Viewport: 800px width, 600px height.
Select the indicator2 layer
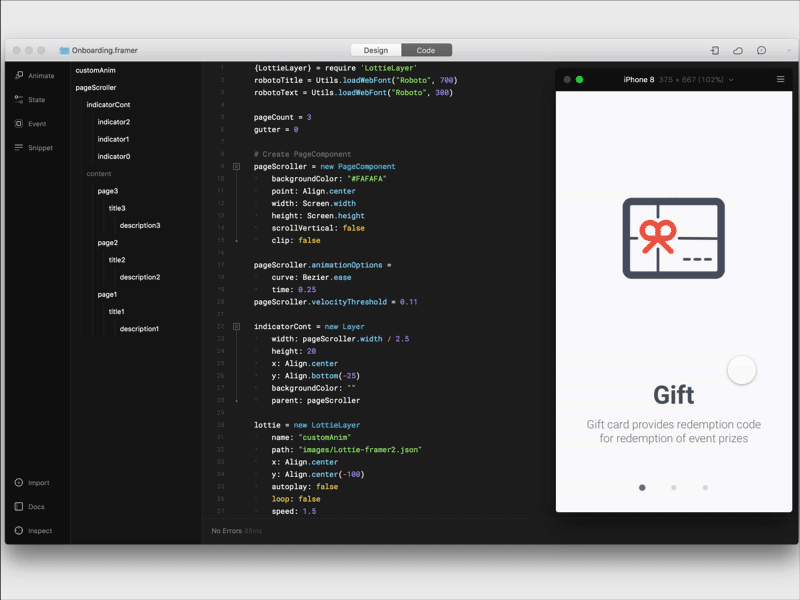(114, 122)
